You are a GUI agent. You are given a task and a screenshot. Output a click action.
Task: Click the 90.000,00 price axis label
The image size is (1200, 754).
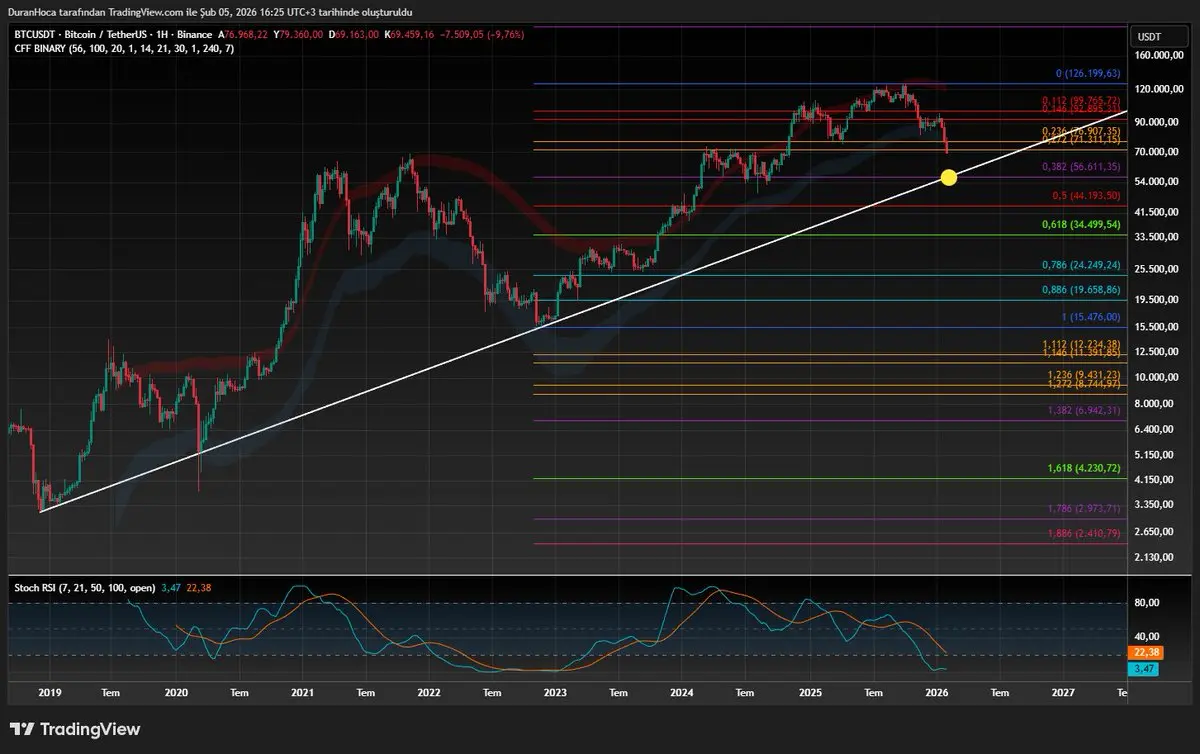pyautogui.click(x=1158, y=122)
